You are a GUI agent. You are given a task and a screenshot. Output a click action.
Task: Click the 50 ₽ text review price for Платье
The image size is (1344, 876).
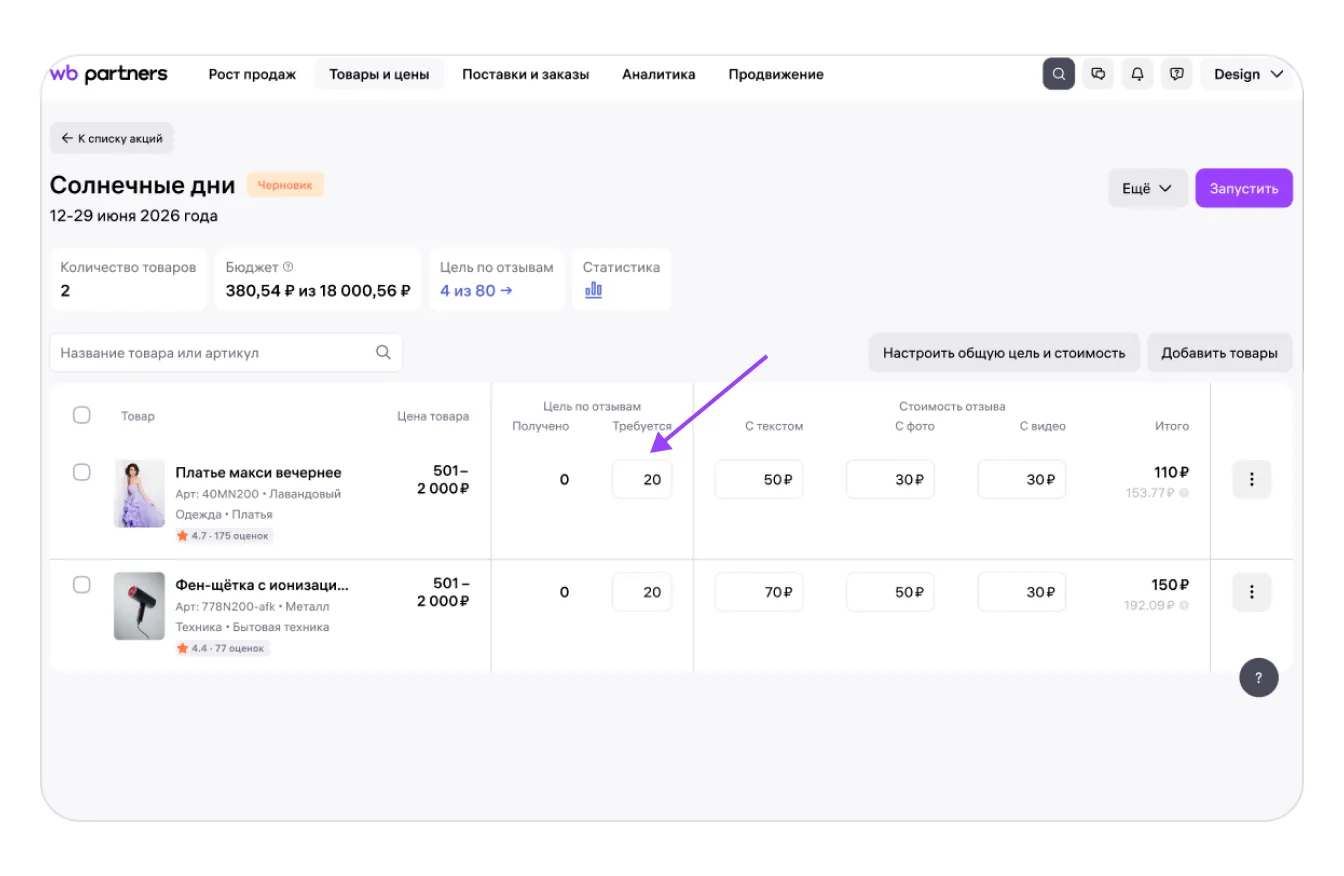click(759, 479)
